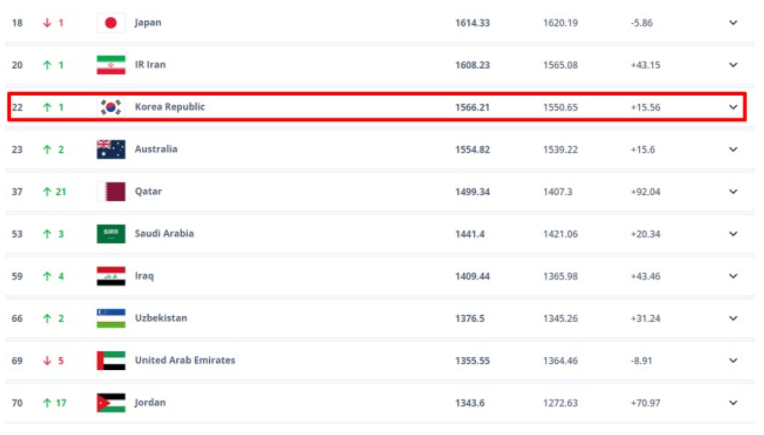The image size is (764, 435).
Task: Open the Uzbekistan team name link
Action: point(160,318)
